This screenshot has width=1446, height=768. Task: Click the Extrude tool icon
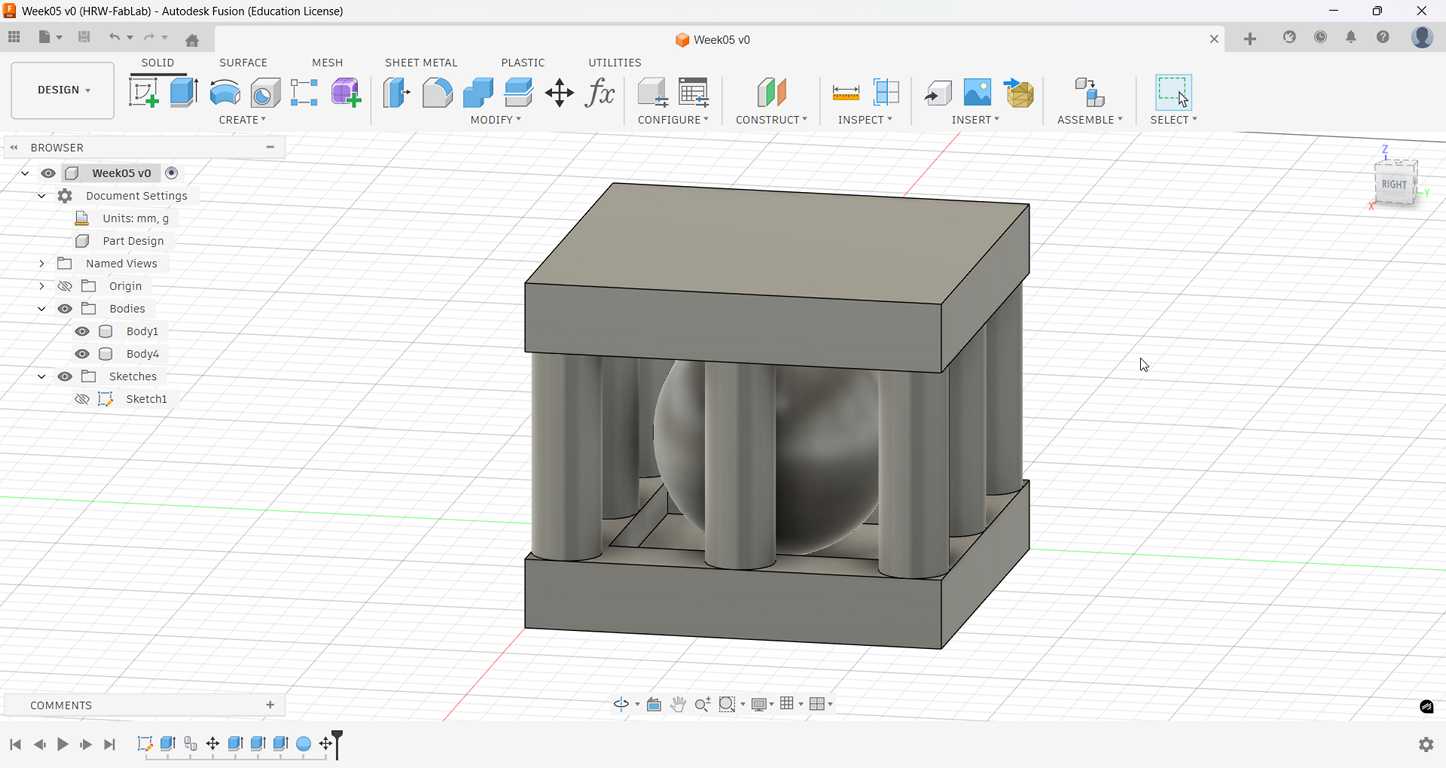coord(184,93)
